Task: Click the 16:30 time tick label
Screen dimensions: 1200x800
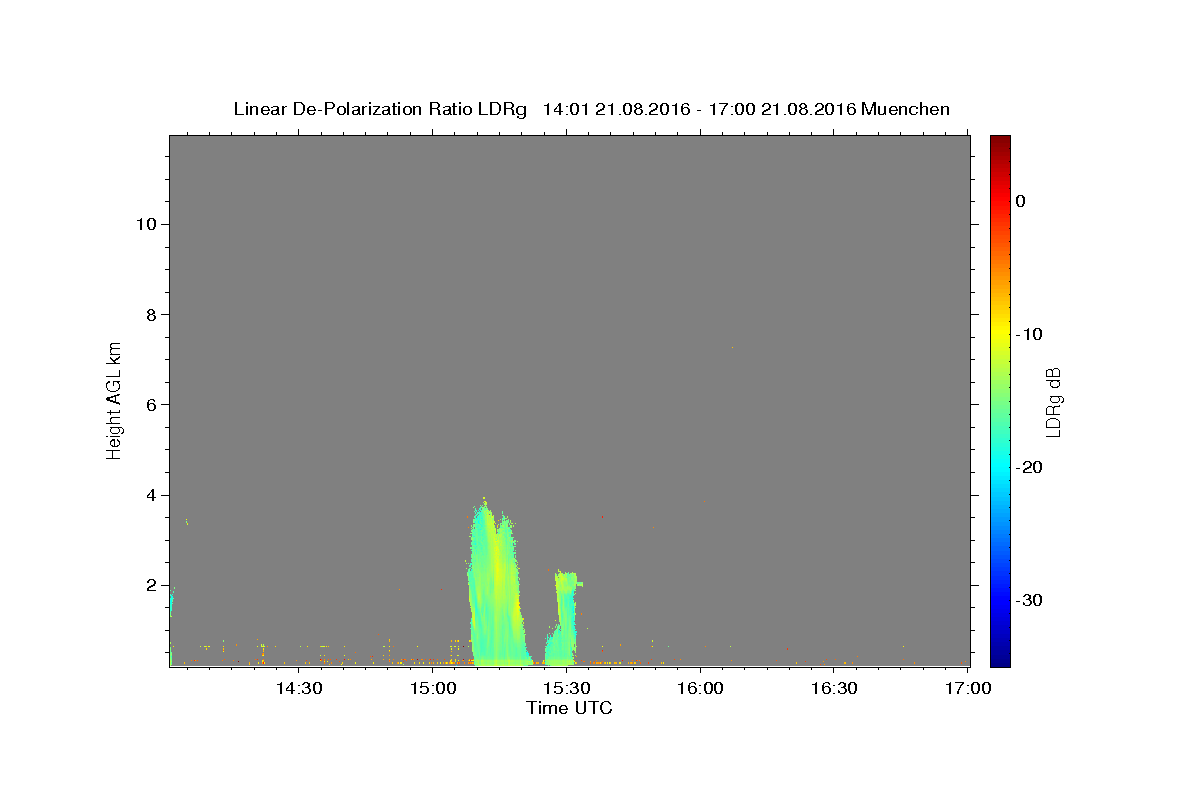Action: [x=834, y=688]
